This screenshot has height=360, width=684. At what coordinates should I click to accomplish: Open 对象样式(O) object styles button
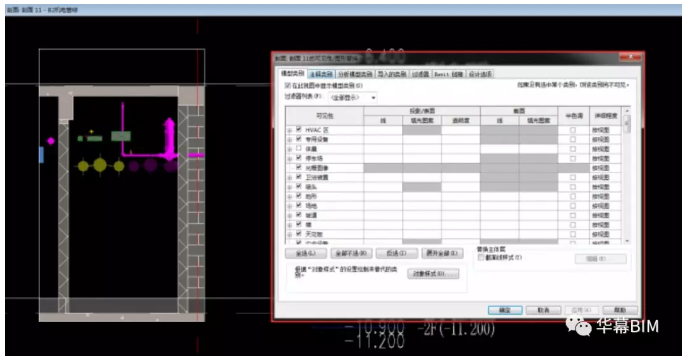(433, 274)
